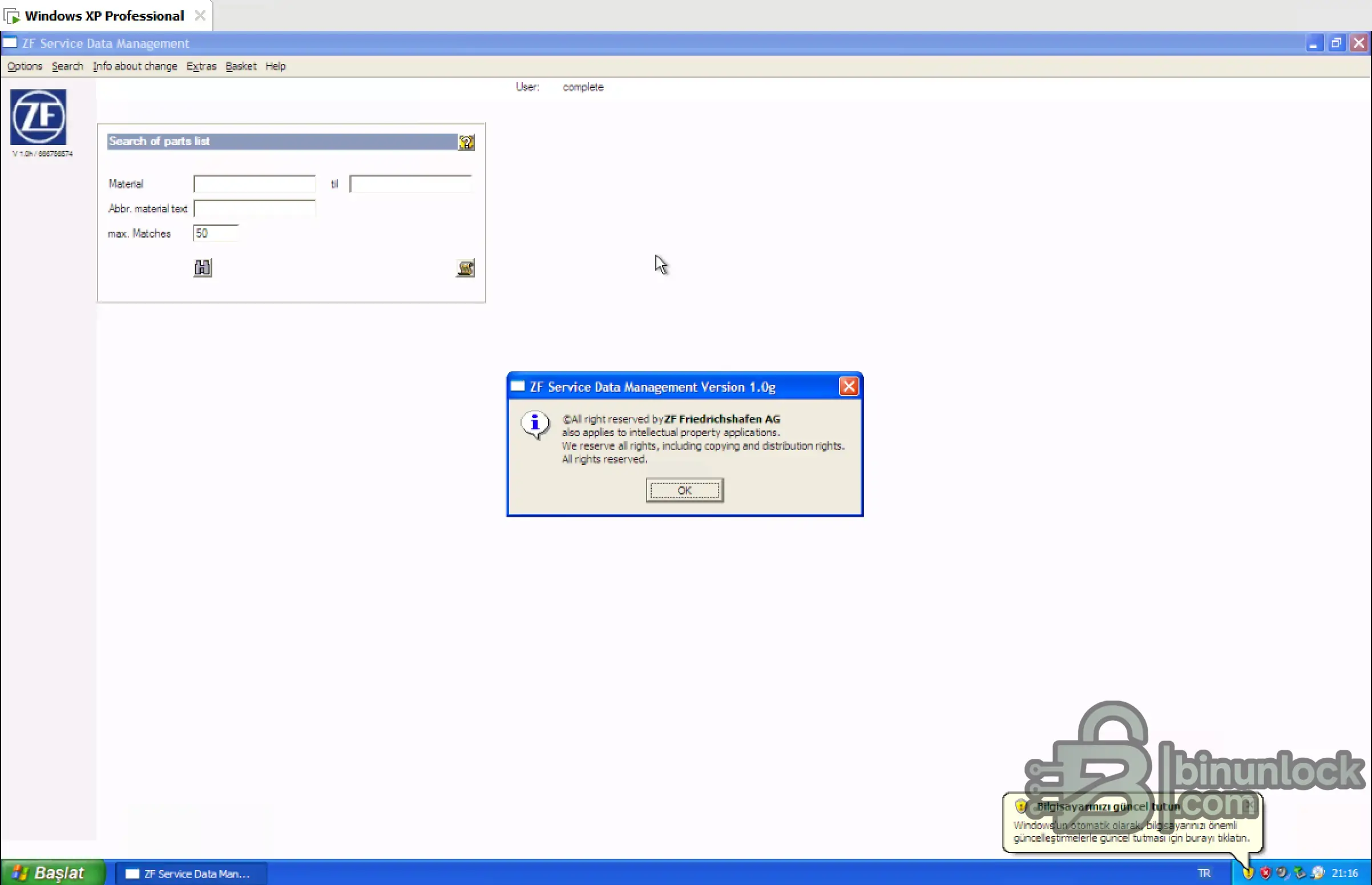
Task: Dismiss the update balloon notification
Action: click(x=1249, y=805)
